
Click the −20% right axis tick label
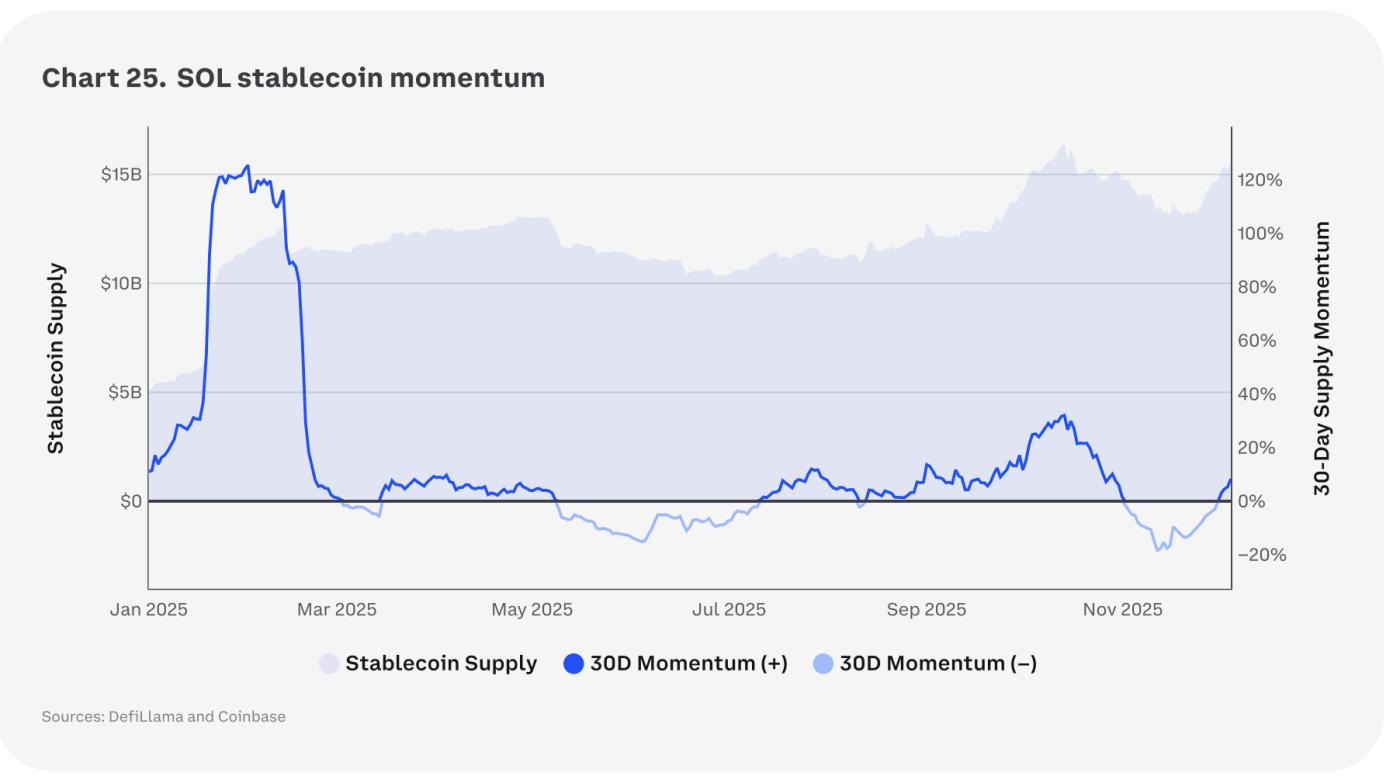coord(1260,555)
